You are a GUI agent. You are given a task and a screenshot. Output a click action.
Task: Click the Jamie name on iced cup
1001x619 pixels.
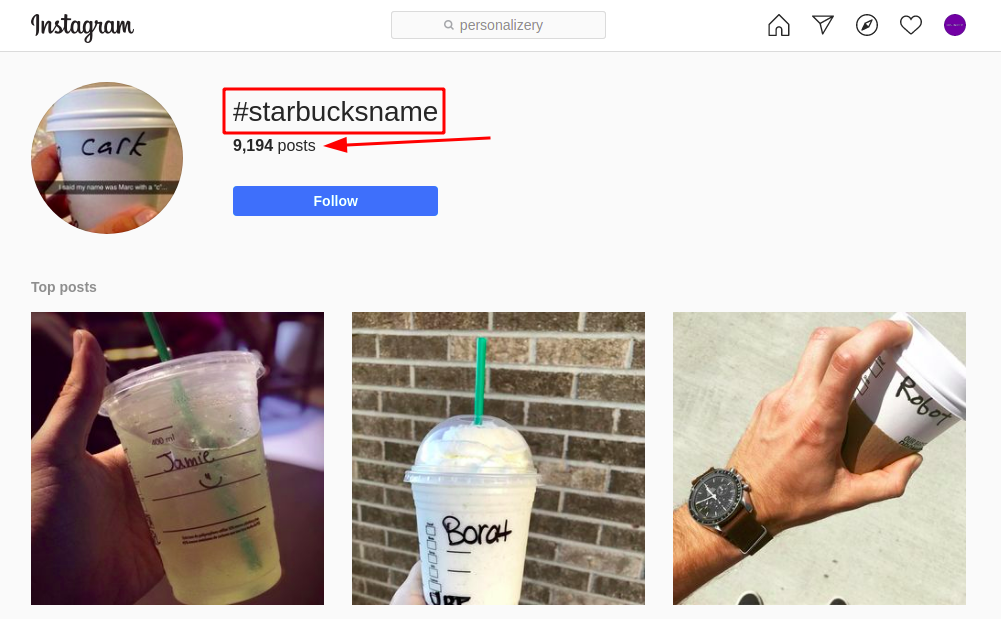pos(186,459)
